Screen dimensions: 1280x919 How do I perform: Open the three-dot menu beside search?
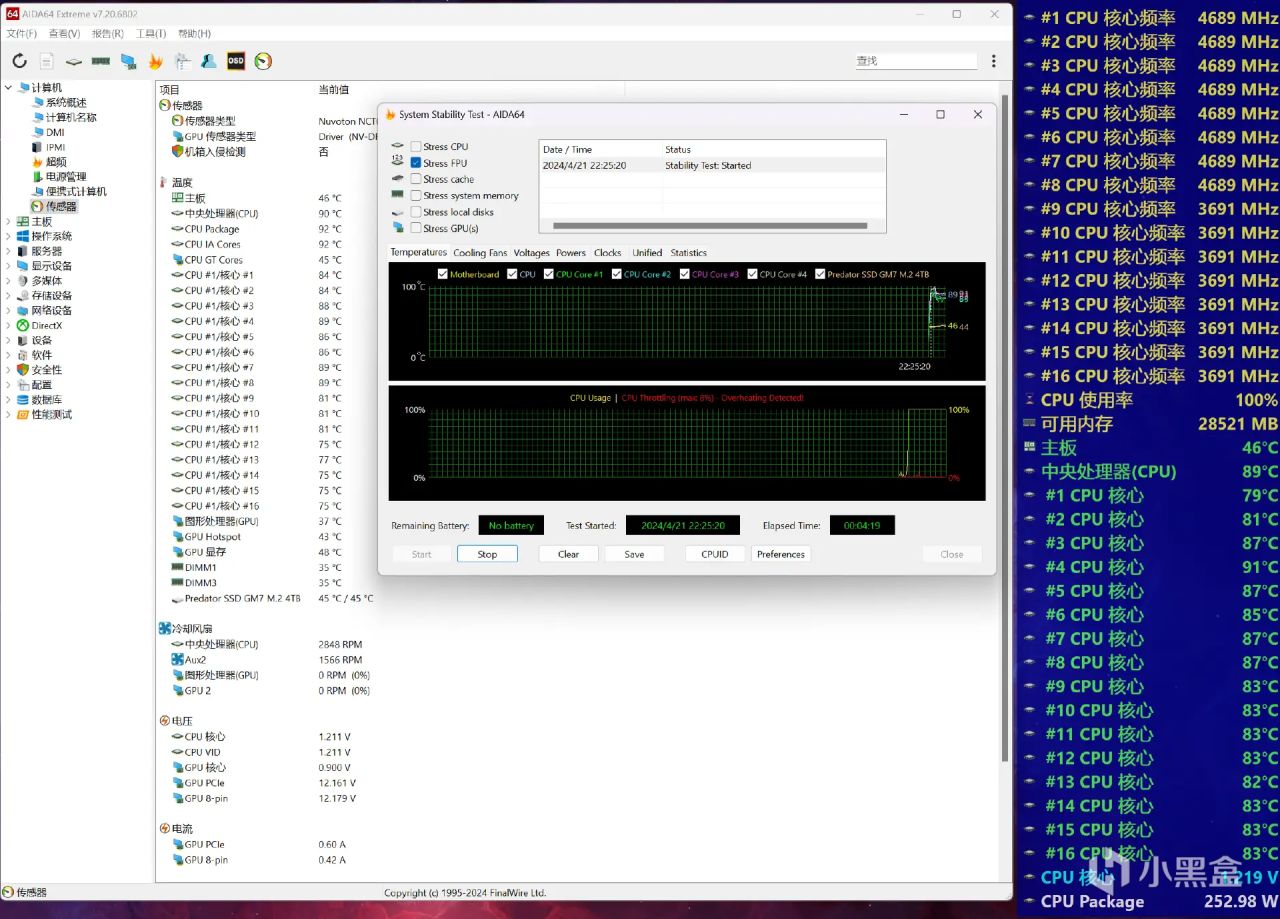coord(993,61)
